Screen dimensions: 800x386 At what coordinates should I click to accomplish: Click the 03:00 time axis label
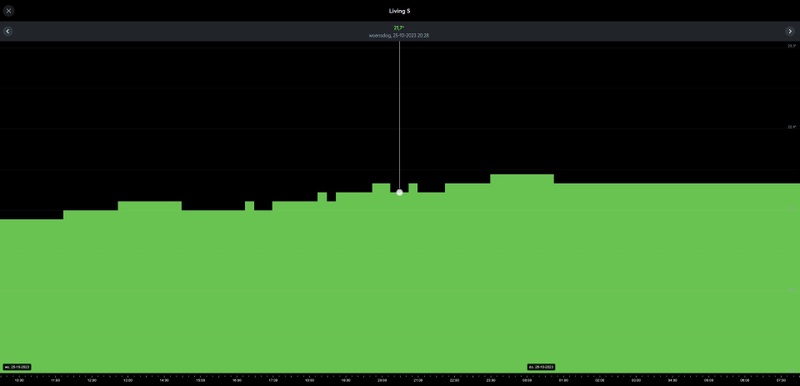coord(636,380)
